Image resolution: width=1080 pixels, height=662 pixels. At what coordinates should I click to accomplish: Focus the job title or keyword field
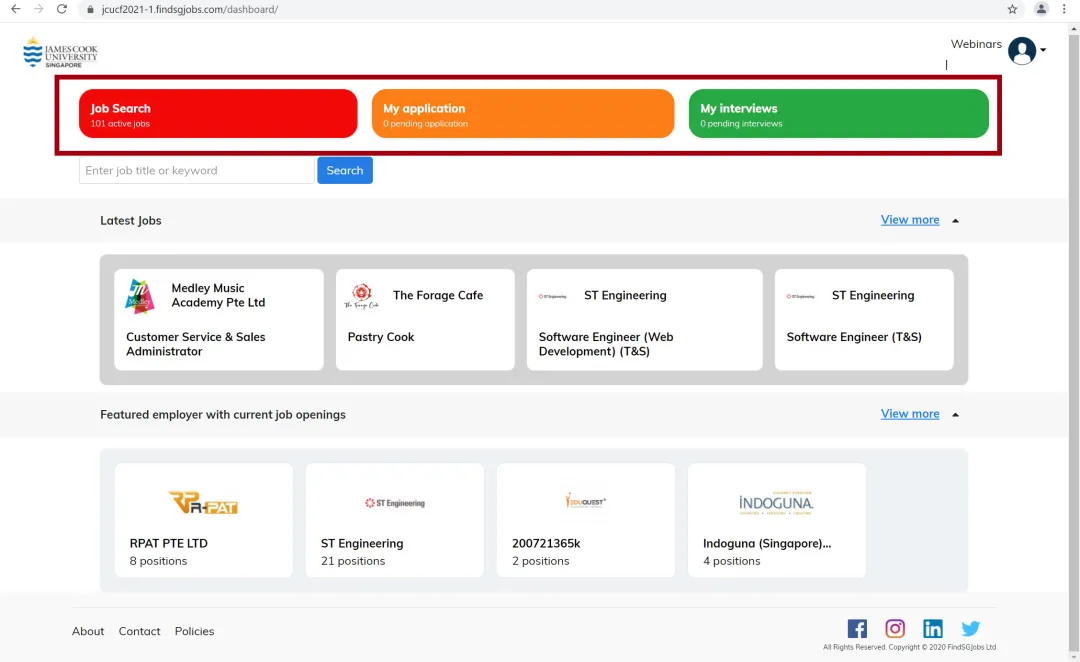click(x=196, y=170)
